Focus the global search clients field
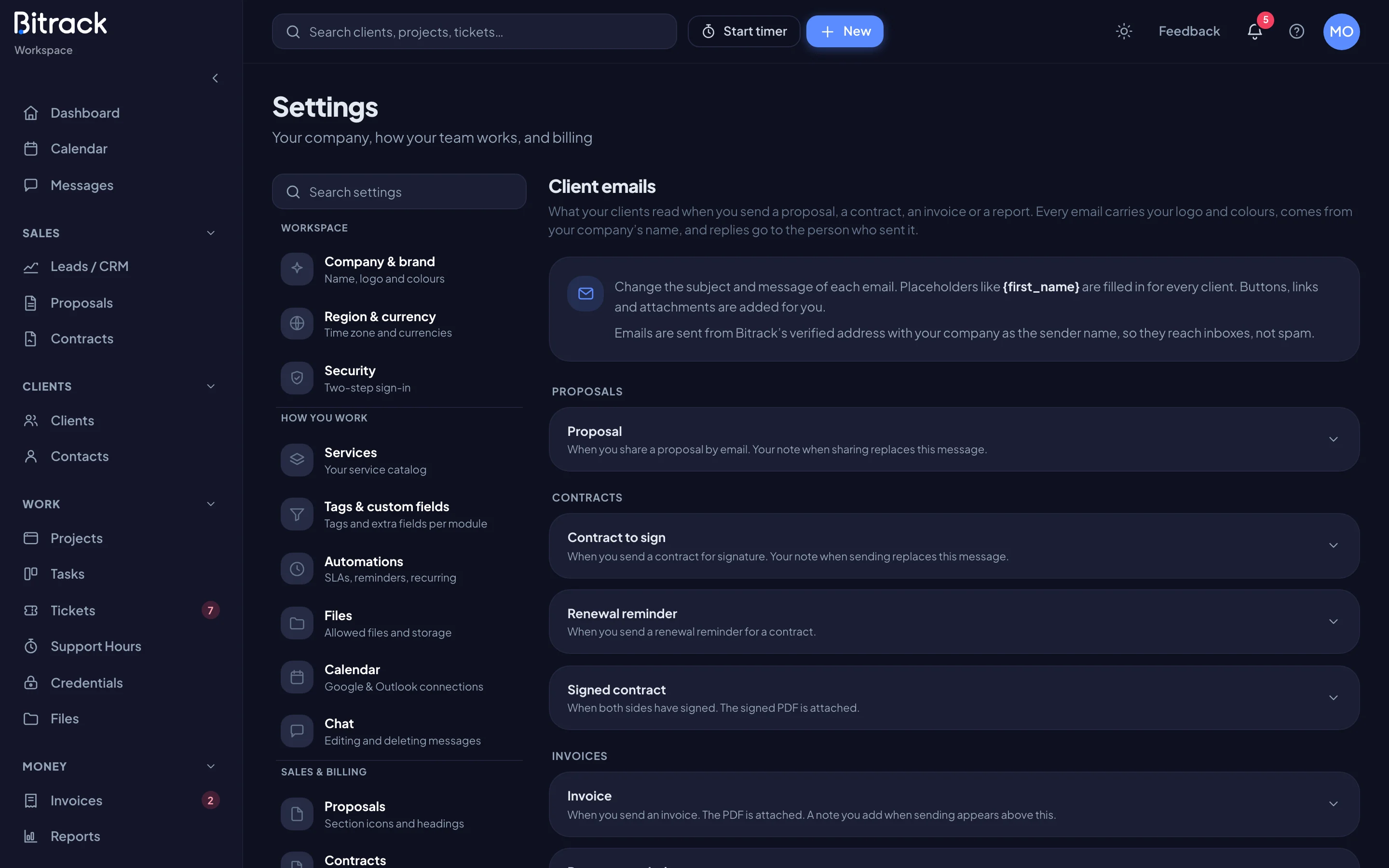Screen dimensions: 1389x868 (474, 31)
